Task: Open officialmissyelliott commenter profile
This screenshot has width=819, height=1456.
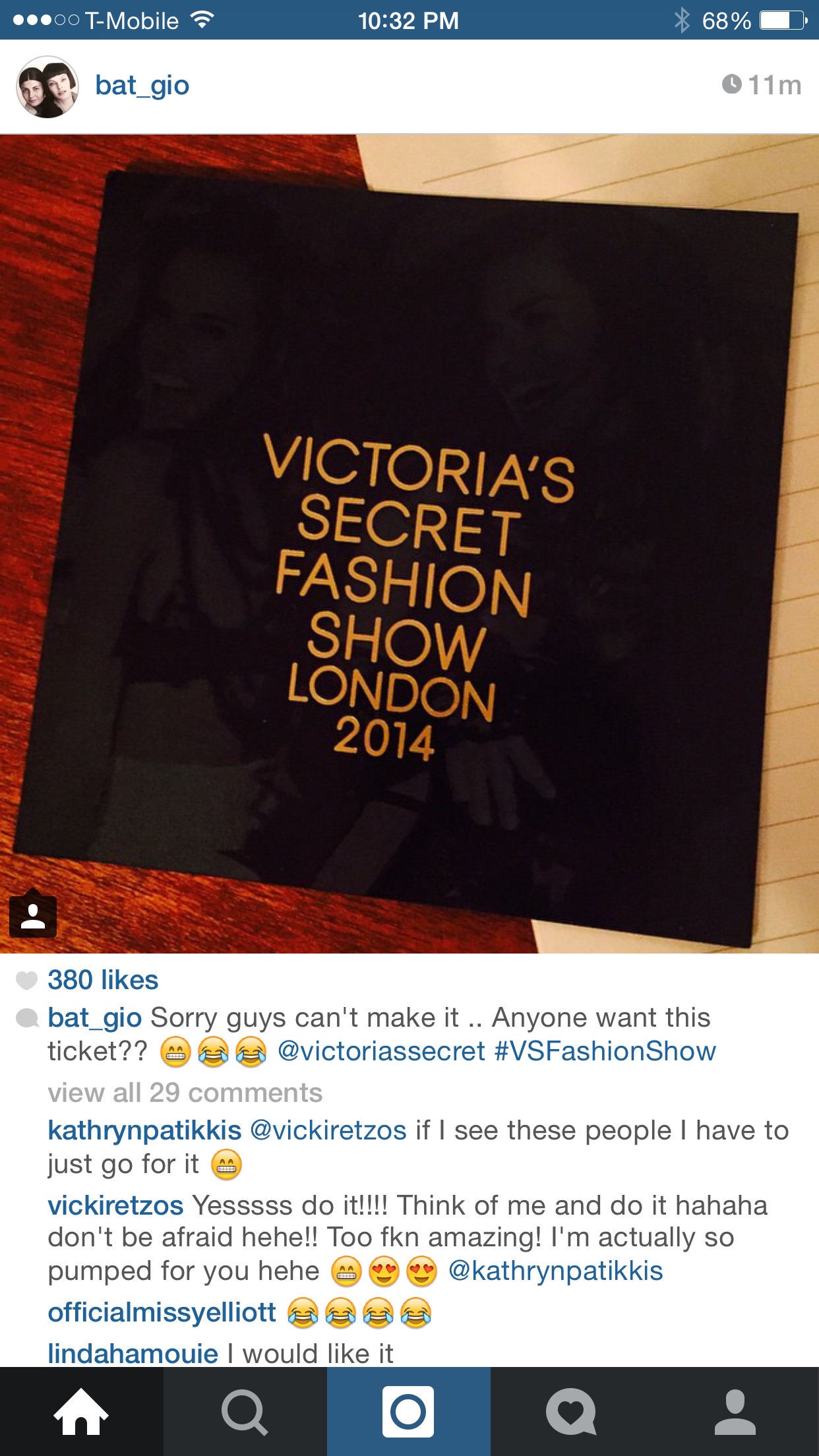Action: pyautogui.click(x=162, y=1312)
